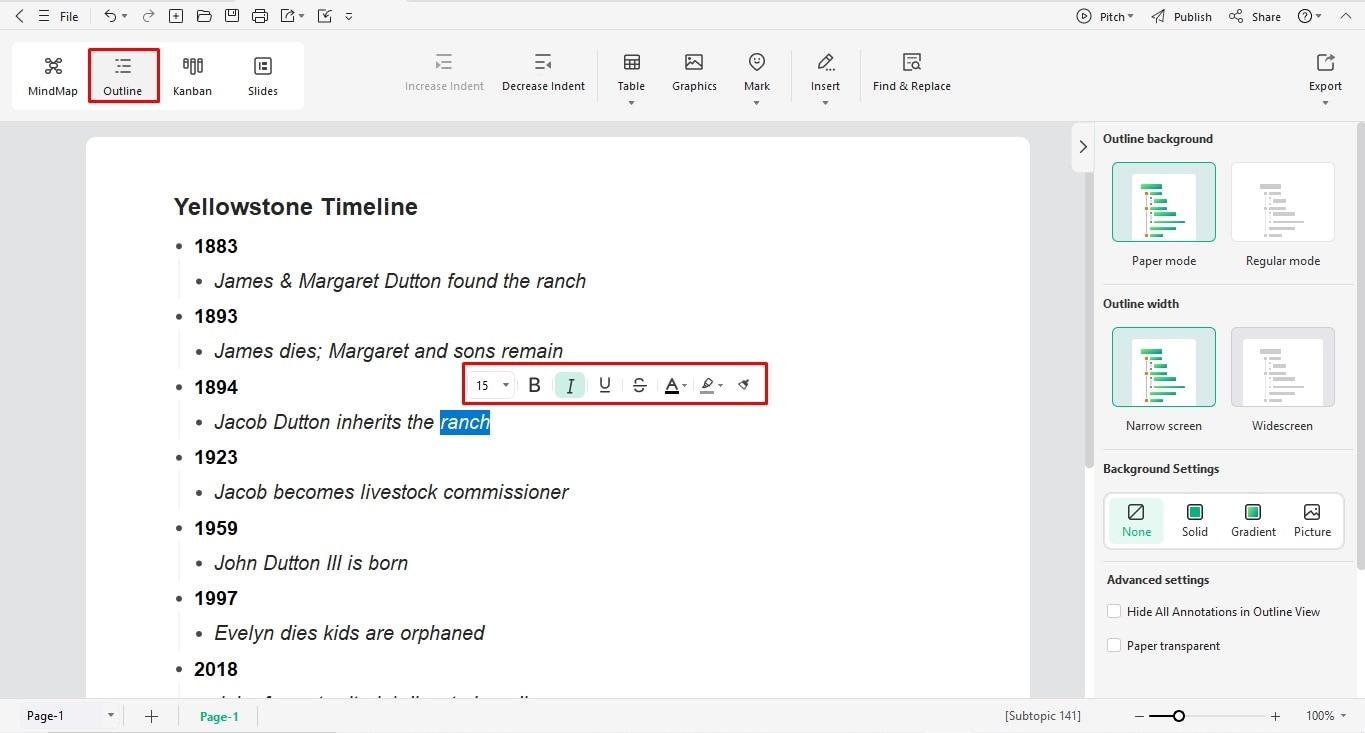
Task: Click the 1997 topic
Action: tap(216, 598)
